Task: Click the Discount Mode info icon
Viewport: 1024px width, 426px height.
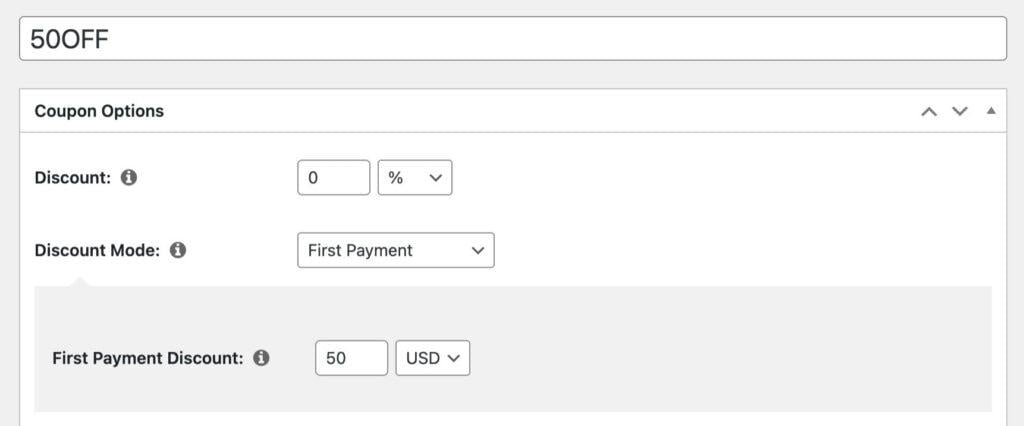Action: (178, 250)
